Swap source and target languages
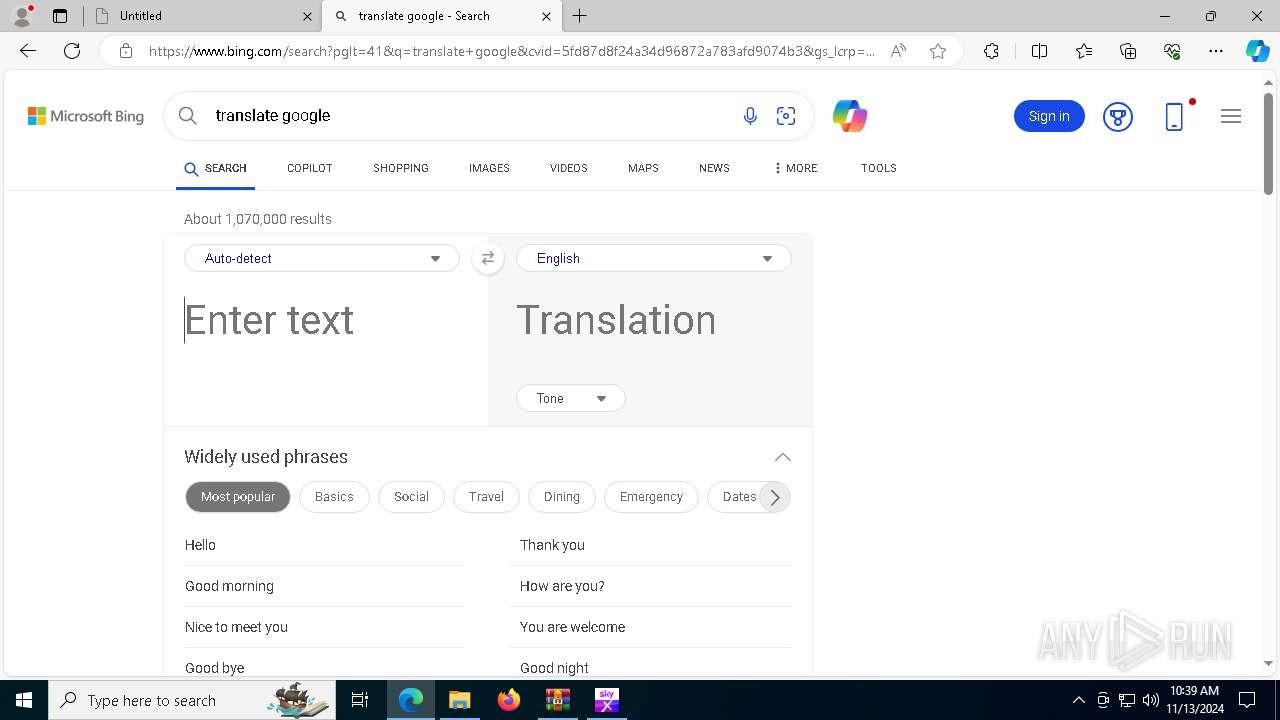1280x720 pixels. (x=488, y=258)
